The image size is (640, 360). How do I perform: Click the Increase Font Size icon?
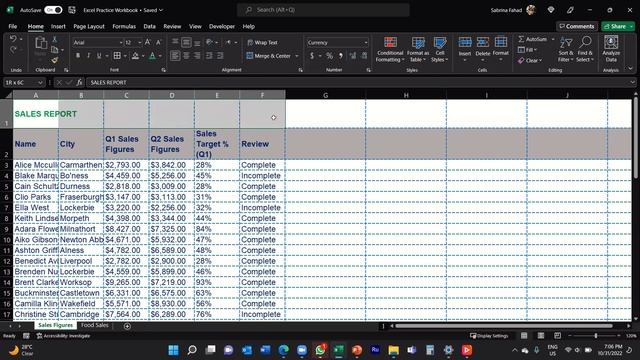point(148,42)
